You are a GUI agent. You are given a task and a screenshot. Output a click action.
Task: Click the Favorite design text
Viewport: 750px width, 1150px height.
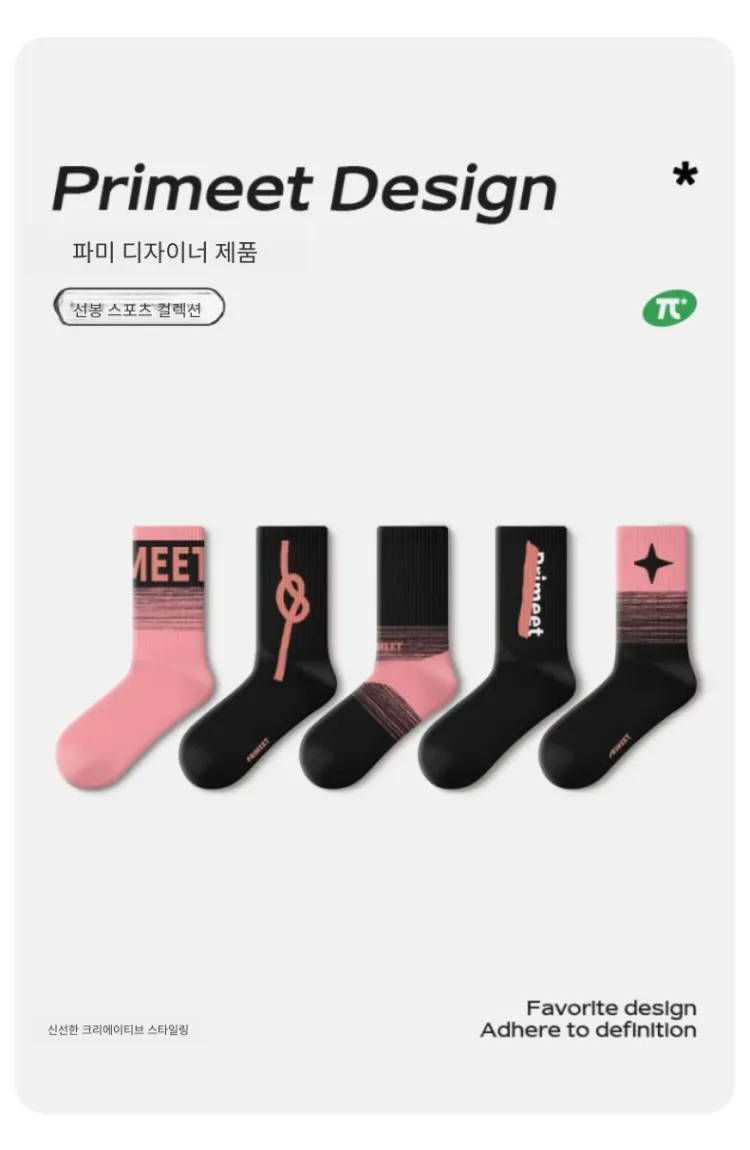(x=611, y=1008)
